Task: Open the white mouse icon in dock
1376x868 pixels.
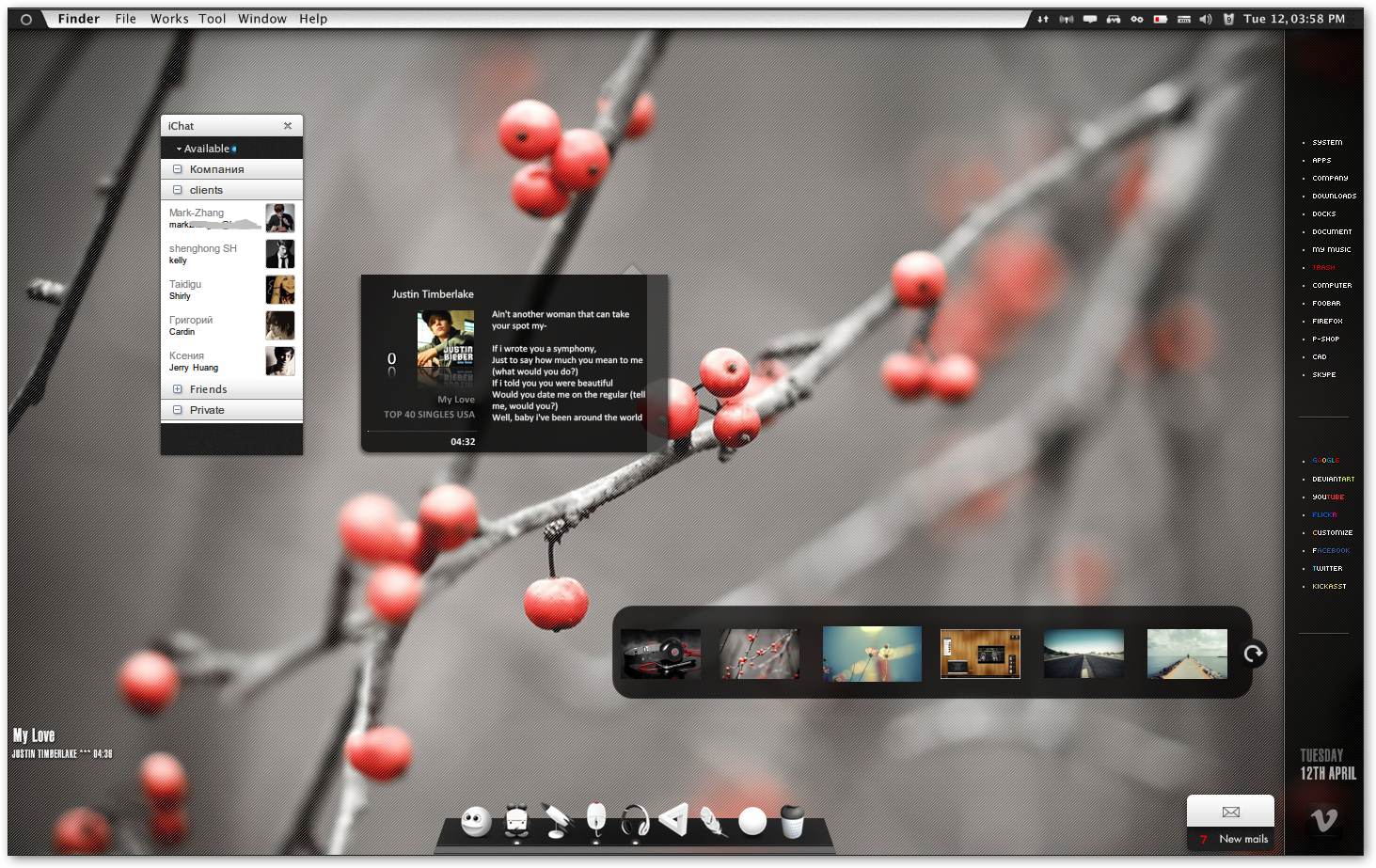Action: pos(596,819)
